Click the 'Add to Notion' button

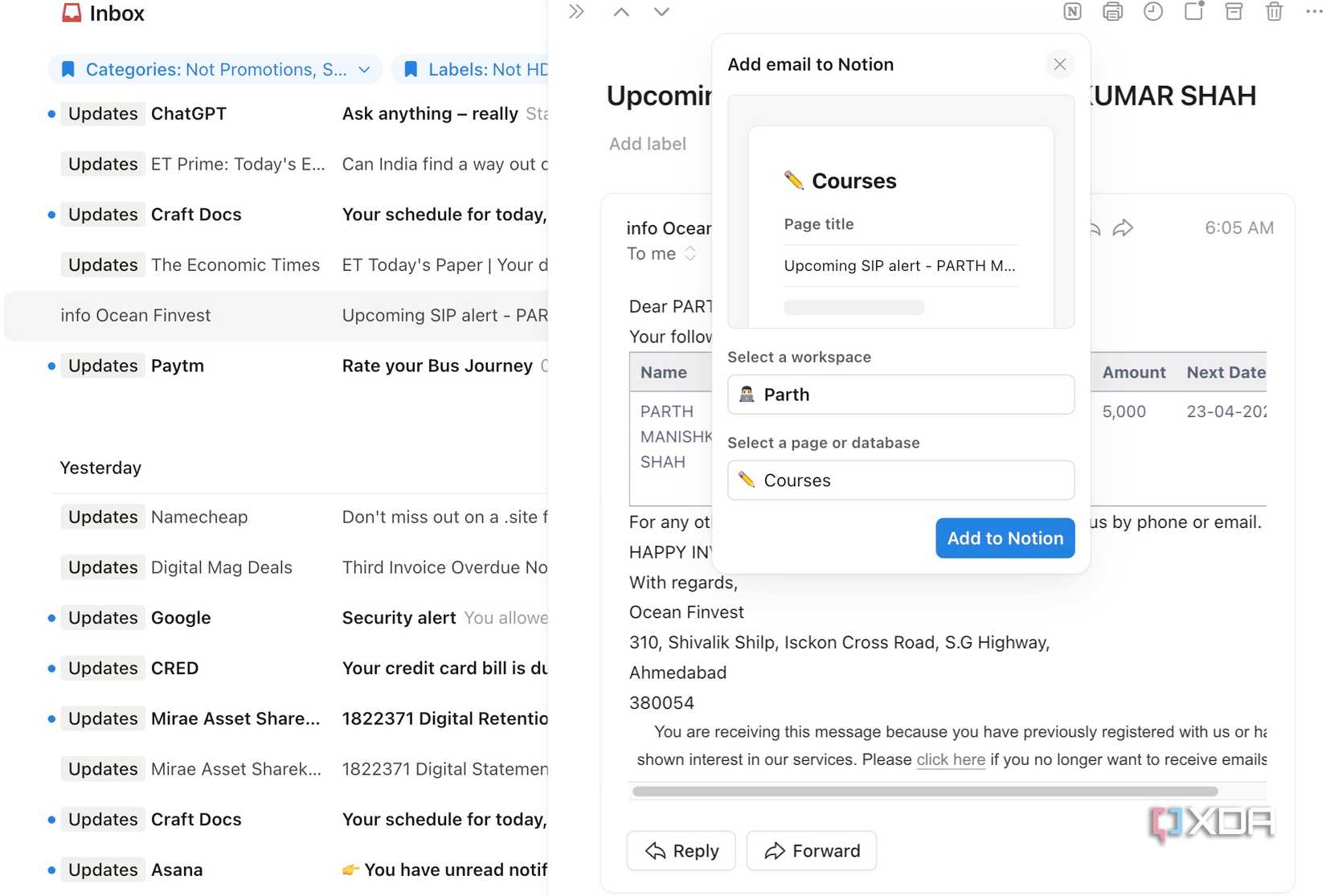pyautogui.click(x=1005, y=538)
